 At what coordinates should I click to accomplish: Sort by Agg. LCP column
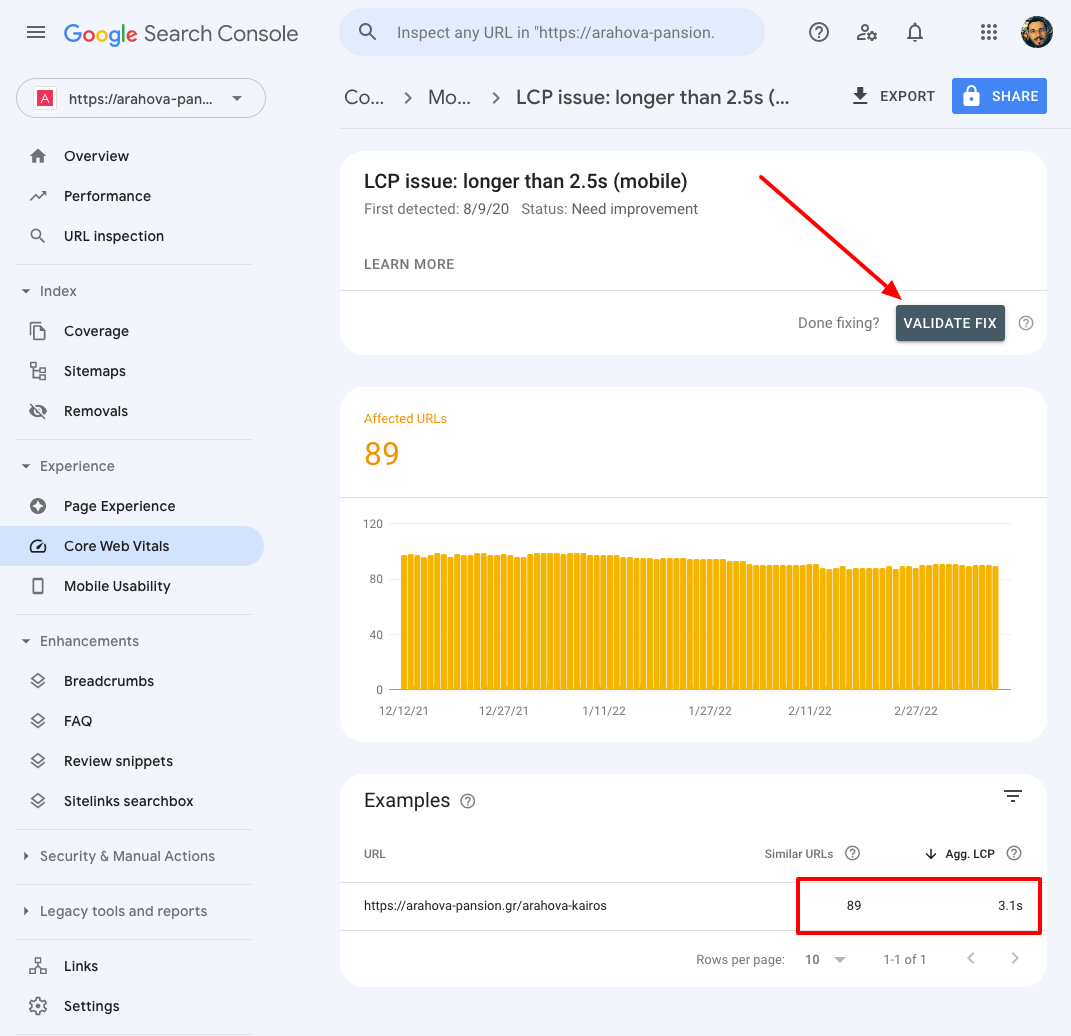pos(960,854)
